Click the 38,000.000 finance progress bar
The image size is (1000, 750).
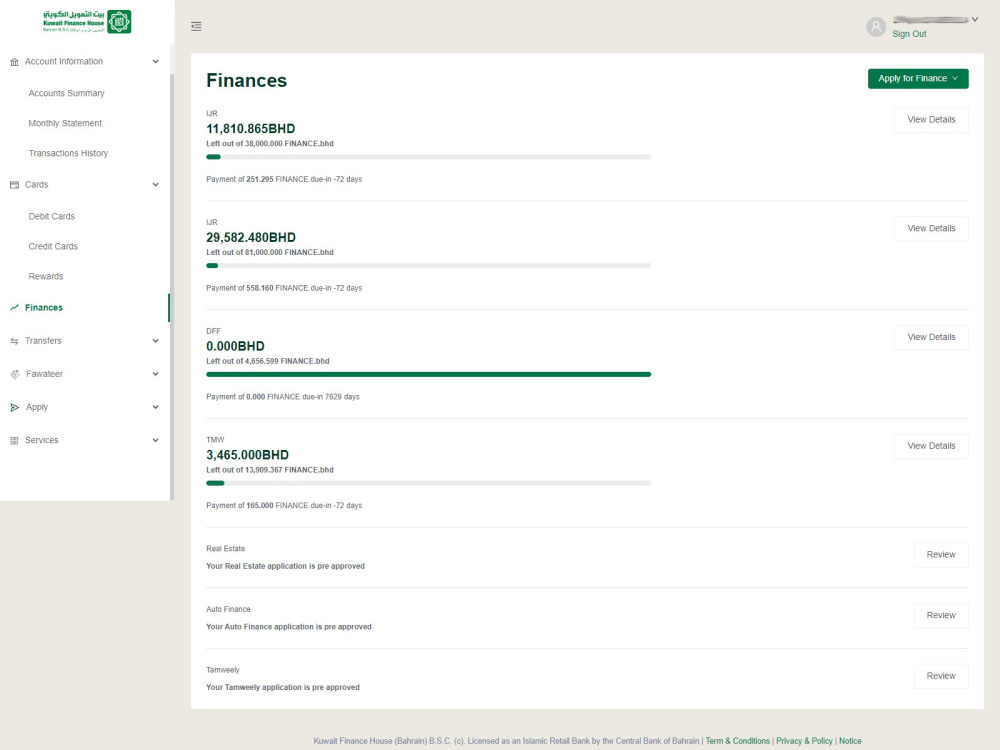click(429, 157)
